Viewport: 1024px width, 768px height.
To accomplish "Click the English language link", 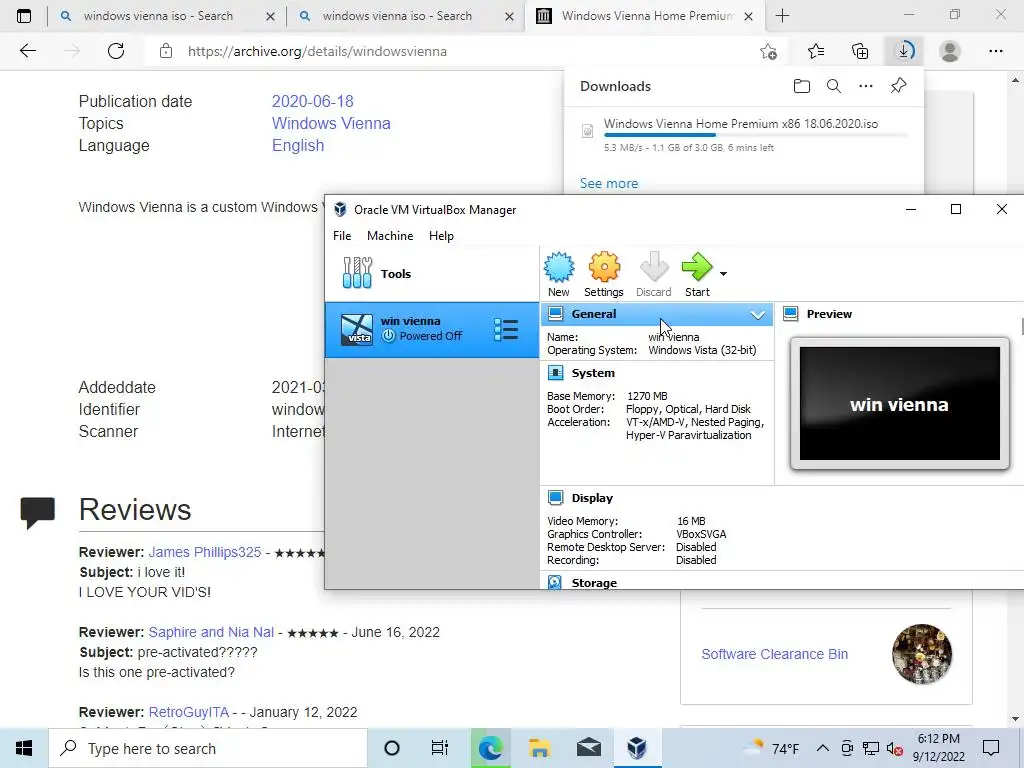I will 298,146.
